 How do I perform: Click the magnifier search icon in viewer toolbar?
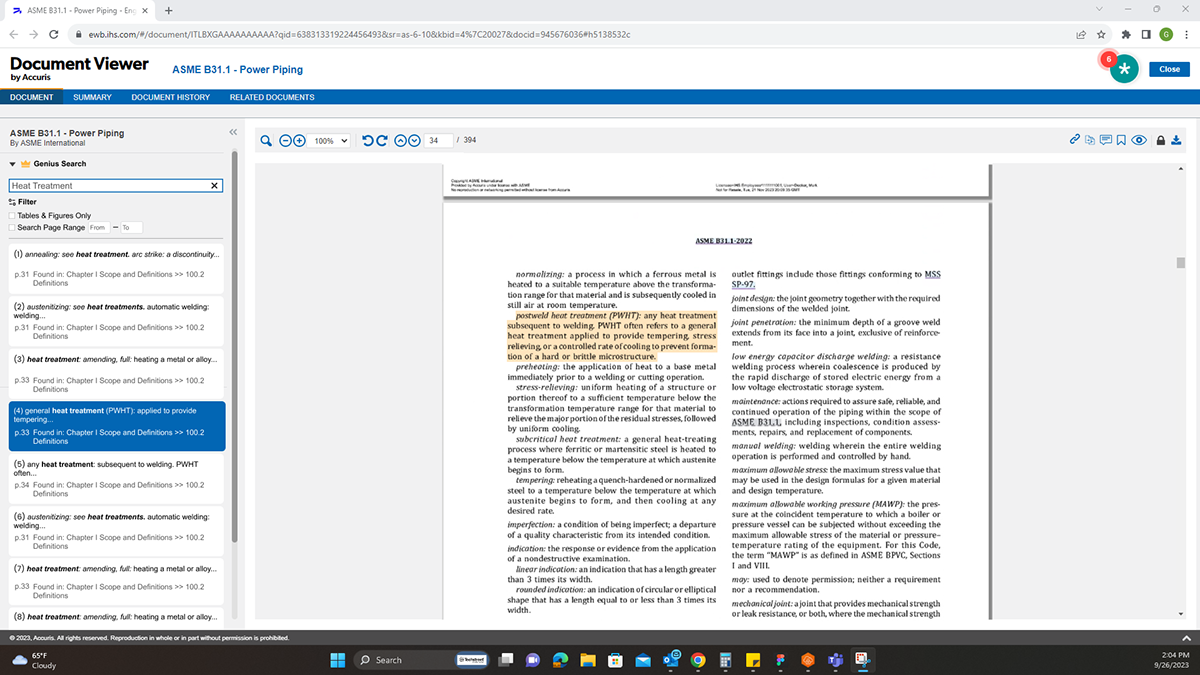(267, 141)
